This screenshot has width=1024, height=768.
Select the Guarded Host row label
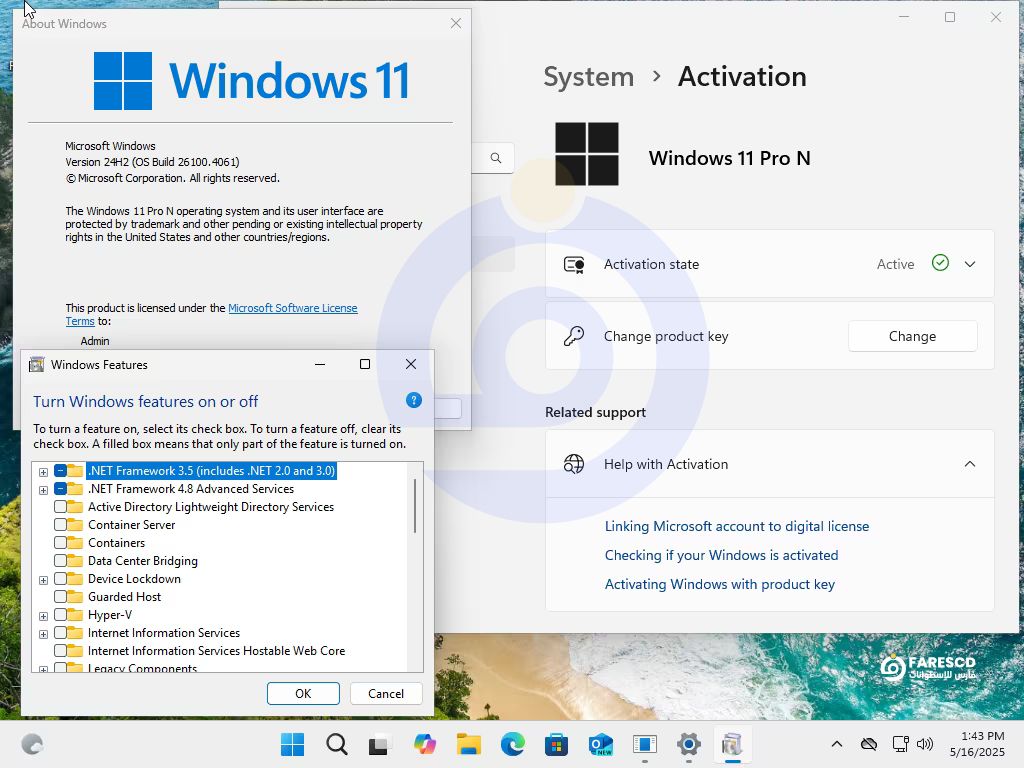pyautogui.click(x=124, y=597)
